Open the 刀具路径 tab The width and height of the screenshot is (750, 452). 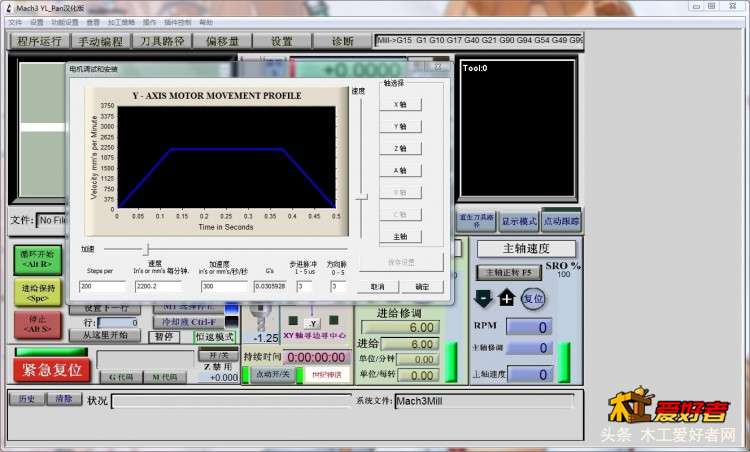[x=162, y=41]
